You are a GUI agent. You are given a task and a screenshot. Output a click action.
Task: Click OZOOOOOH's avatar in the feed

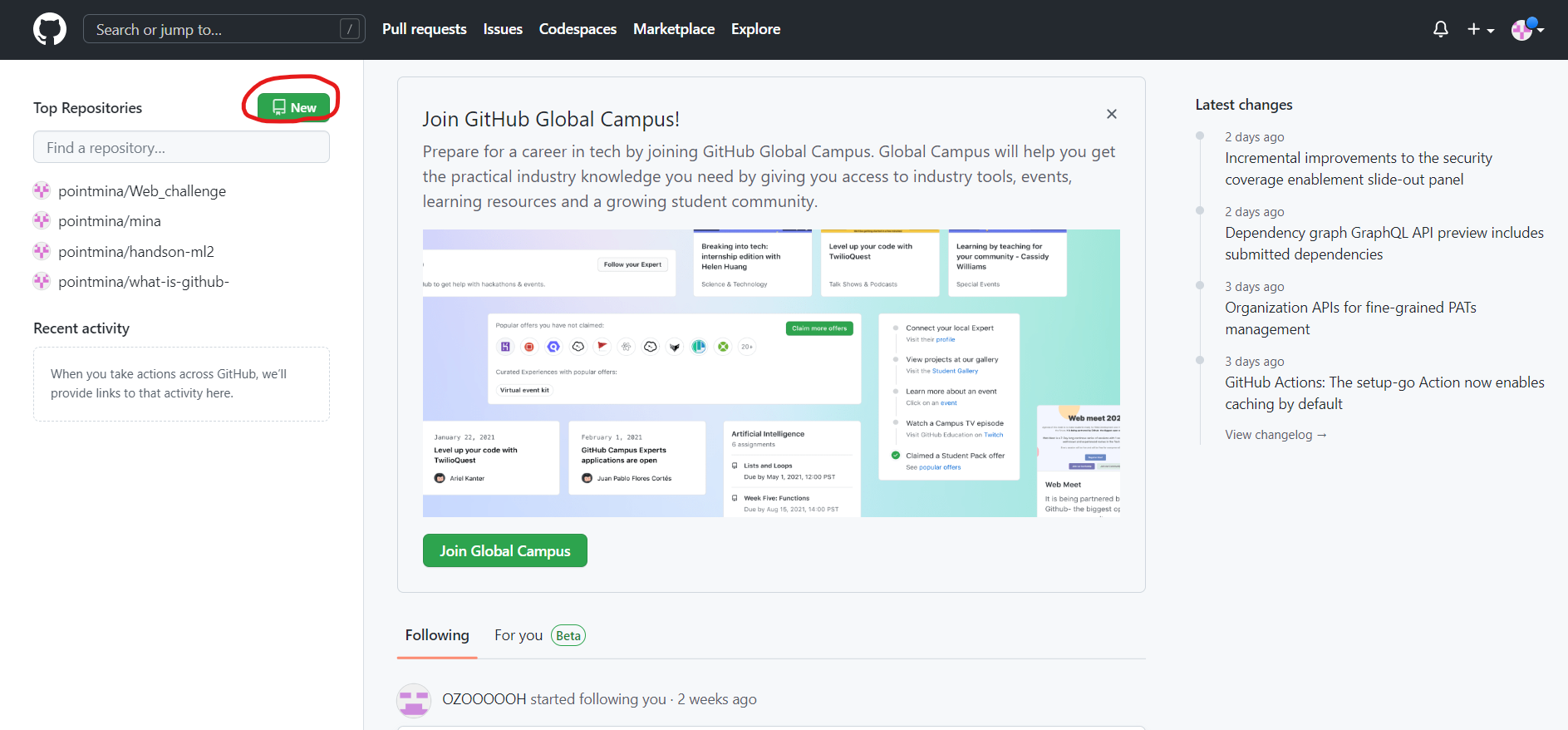coord(414,700)
